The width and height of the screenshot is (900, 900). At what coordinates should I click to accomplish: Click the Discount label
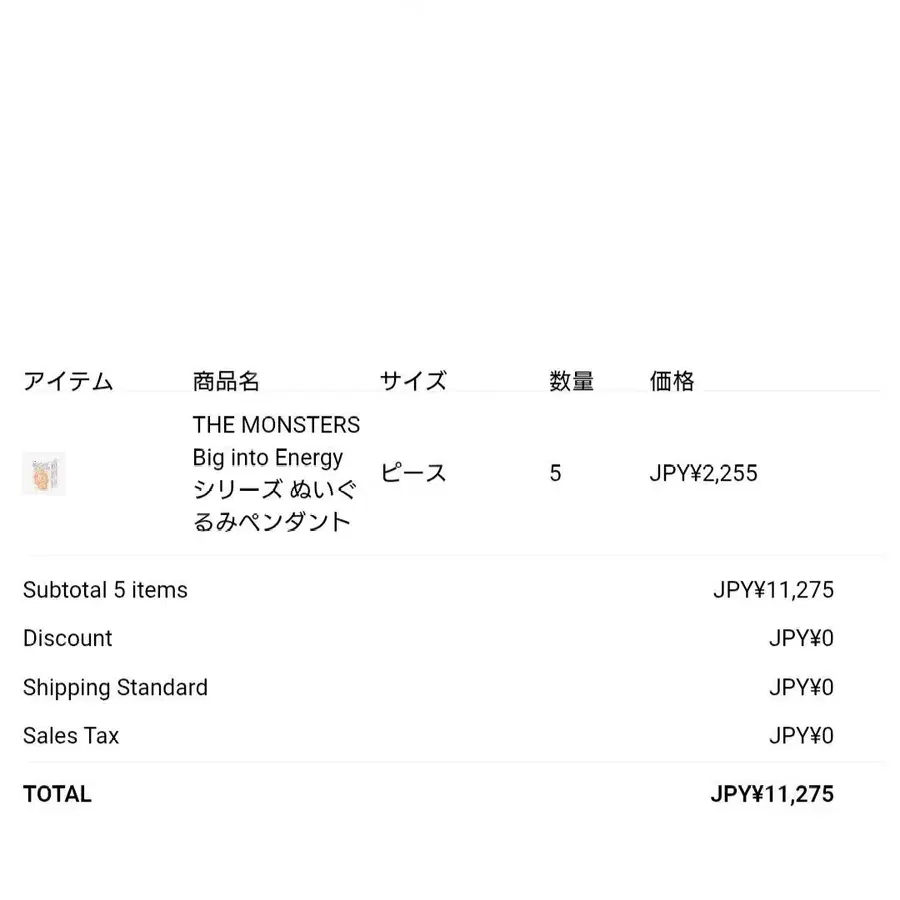(68, 638)
